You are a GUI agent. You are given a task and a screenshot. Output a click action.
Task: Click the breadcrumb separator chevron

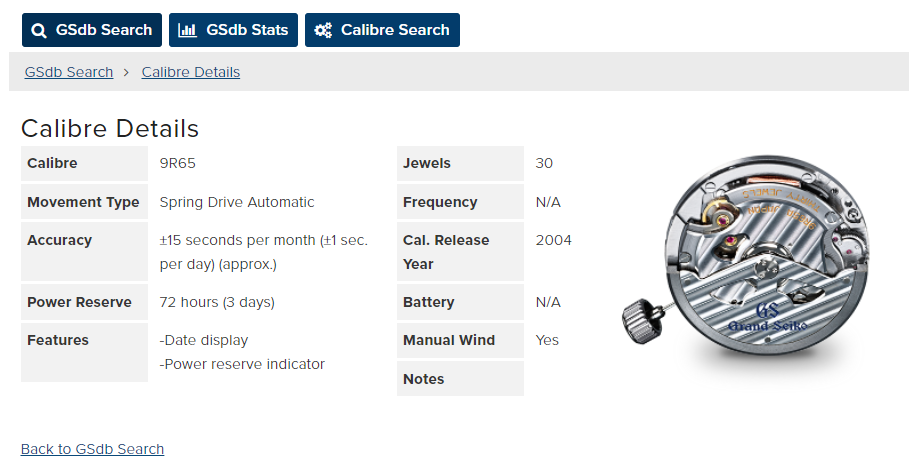[126, 72]
